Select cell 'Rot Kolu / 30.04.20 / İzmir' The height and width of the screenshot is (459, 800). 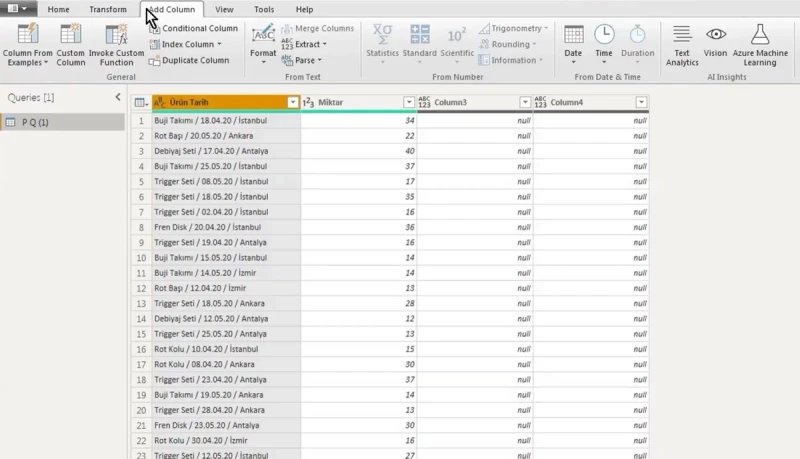226,441
